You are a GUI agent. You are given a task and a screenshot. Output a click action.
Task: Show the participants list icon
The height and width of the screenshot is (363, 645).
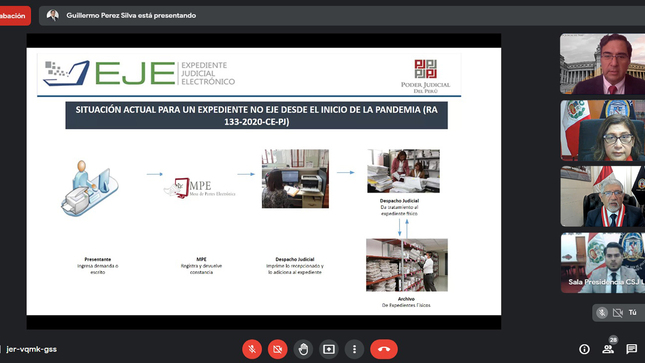pyautogui.click(x=608, y=349)
